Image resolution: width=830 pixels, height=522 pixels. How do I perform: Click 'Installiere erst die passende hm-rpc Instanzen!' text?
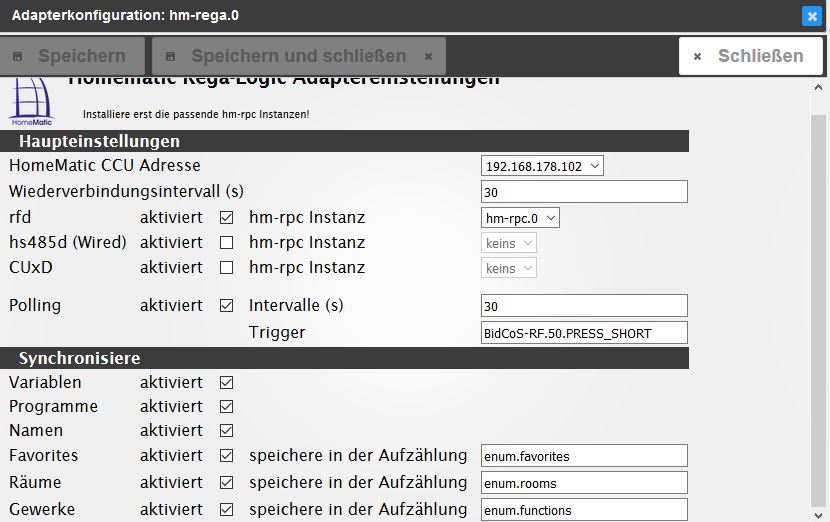[196, 114]
